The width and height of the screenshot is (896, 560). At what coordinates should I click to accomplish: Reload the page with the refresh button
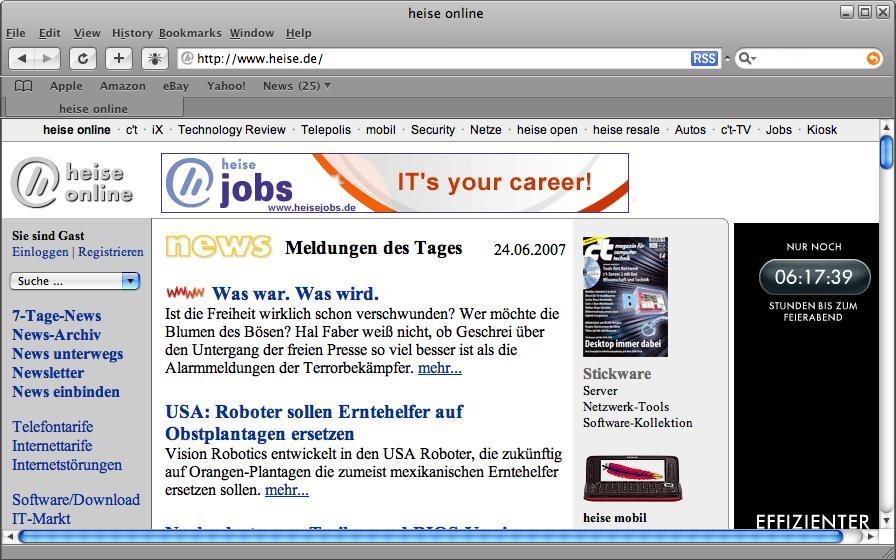tap(83, 58)
